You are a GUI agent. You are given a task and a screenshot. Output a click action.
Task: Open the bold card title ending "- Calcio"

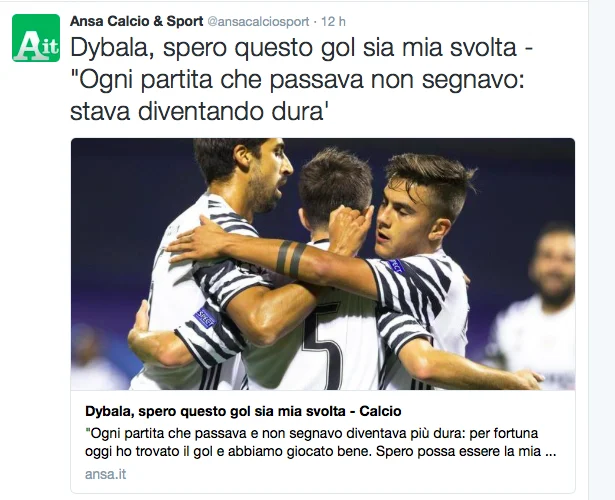pyautogui.click(x=243, y=411)
